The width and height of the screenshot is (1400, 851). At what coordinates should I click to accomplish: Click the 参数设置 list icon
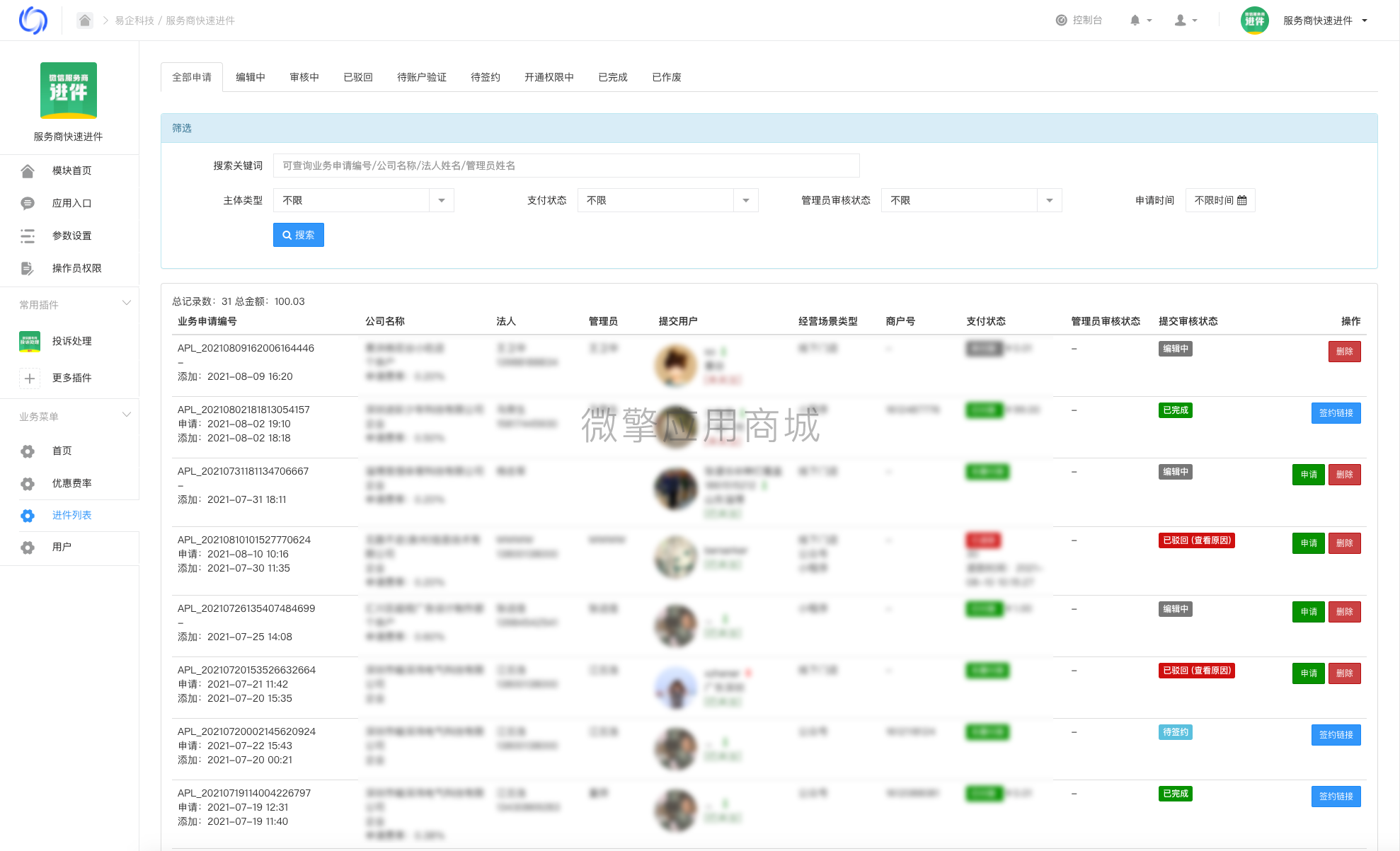pyautogui.click(x=28, y=236)
